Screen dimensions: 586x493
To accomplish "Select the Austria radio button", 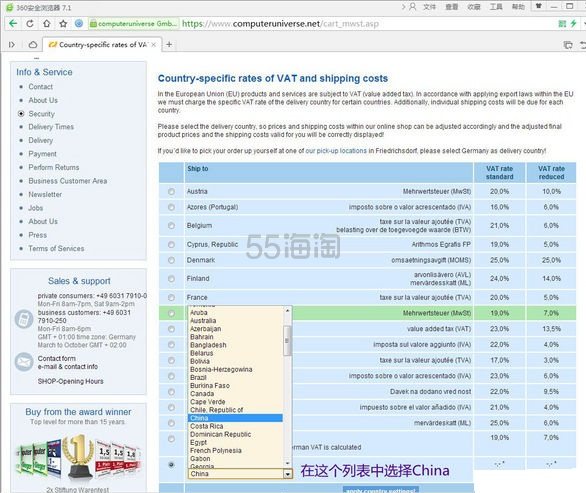I will pos(171,191).
